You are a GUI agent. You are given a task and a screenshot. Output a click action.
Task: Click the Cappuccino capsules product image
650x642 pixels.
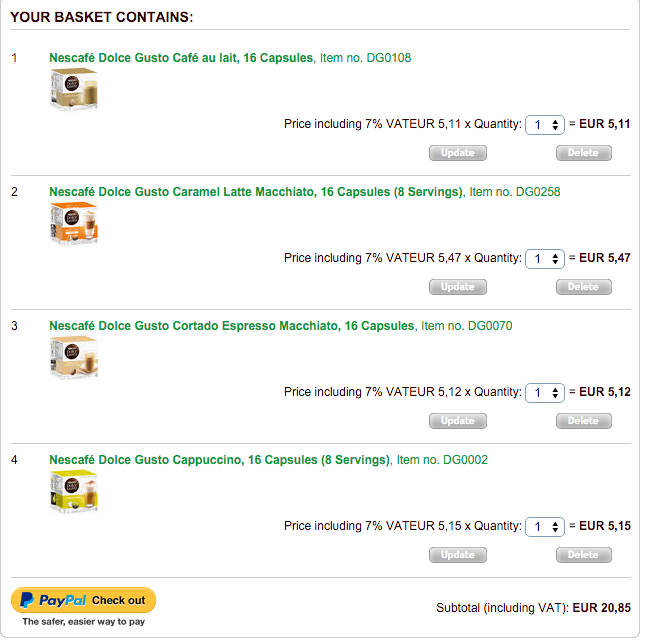pyautogui.click(x=74, y=491)
